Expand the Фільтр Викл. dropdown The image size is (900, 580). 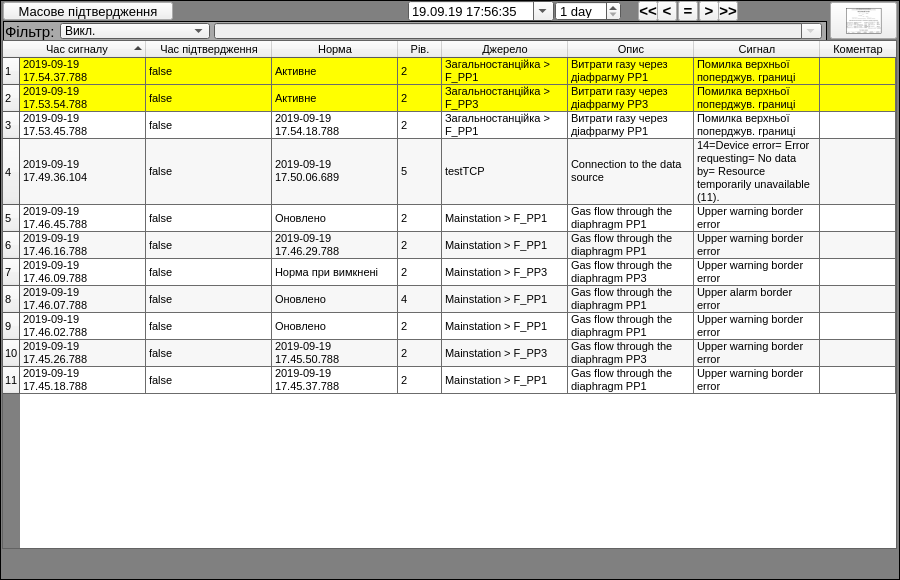198,31
